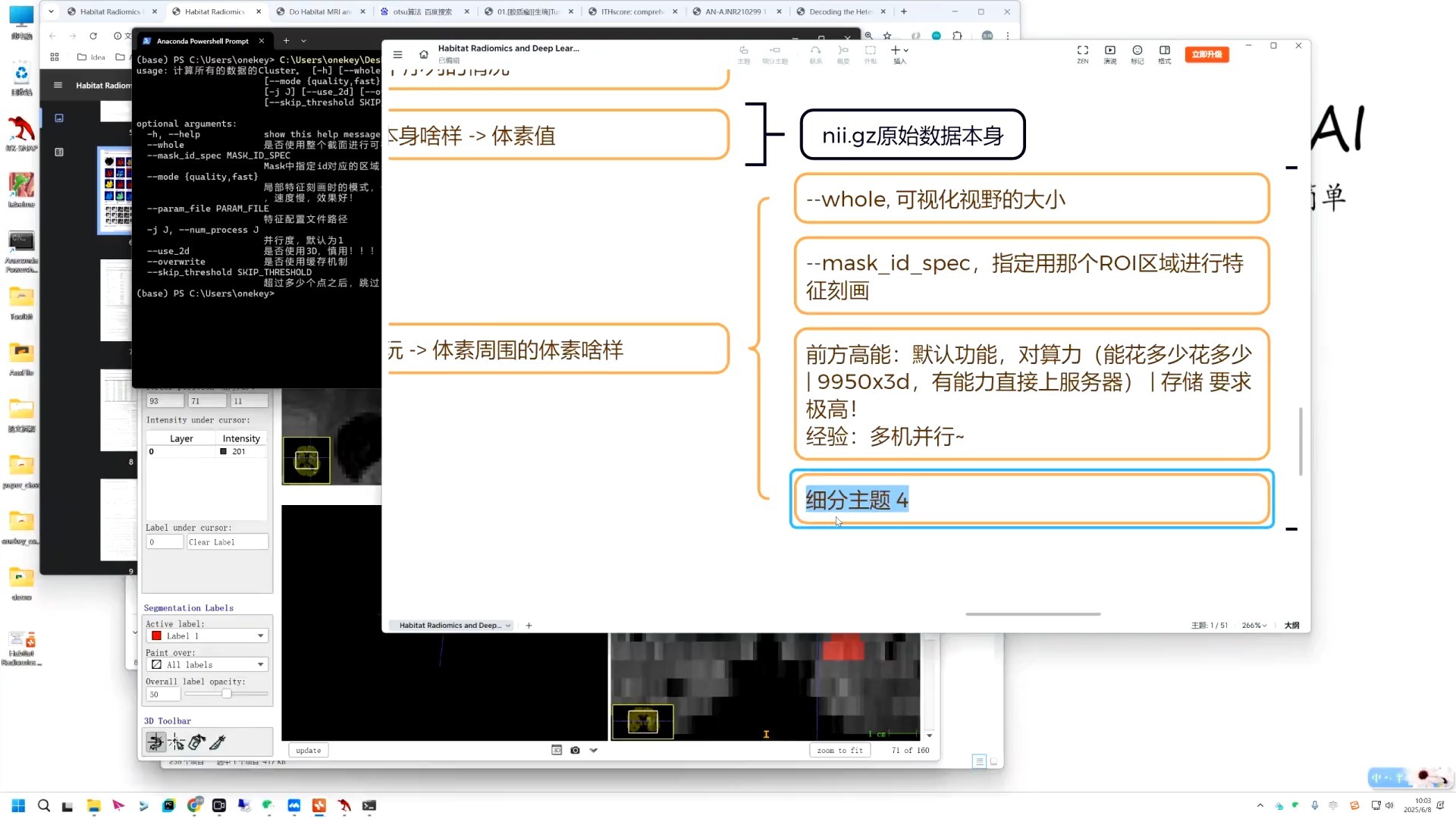
Task: Open File Explorer from the taskbar
Action: 93,805
